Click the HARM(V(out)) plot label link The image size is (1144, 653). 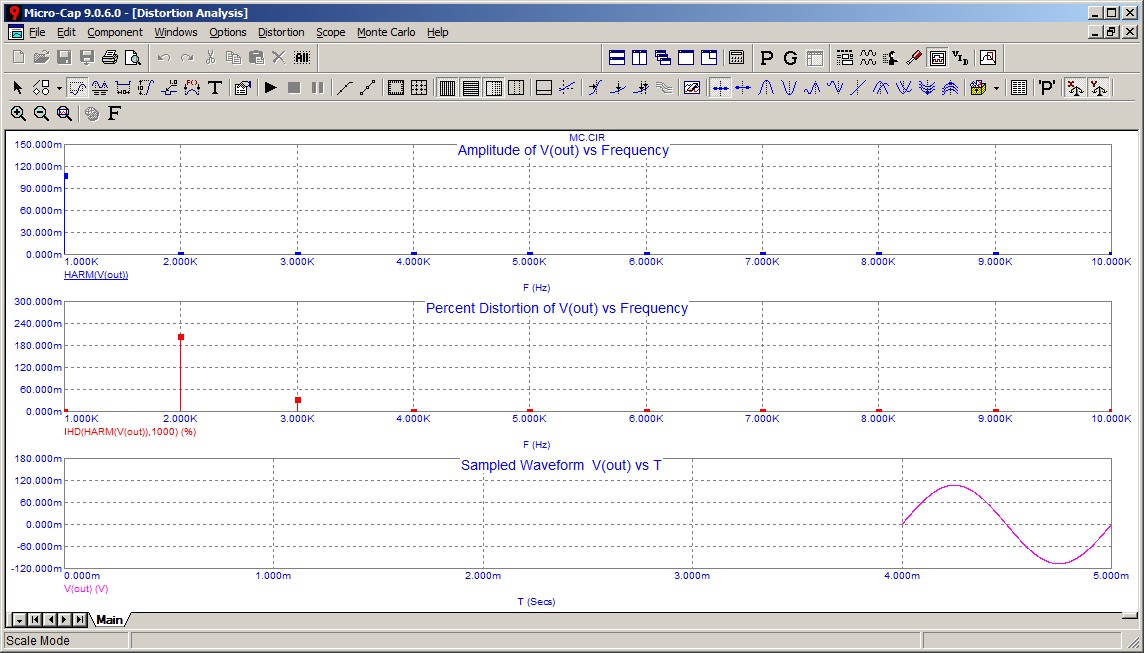[96, 274]
